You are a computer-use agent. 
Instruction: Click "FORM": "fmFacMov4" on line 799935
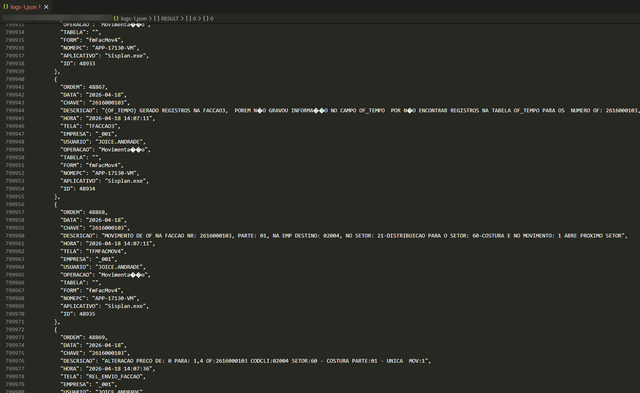click(92, 40)
